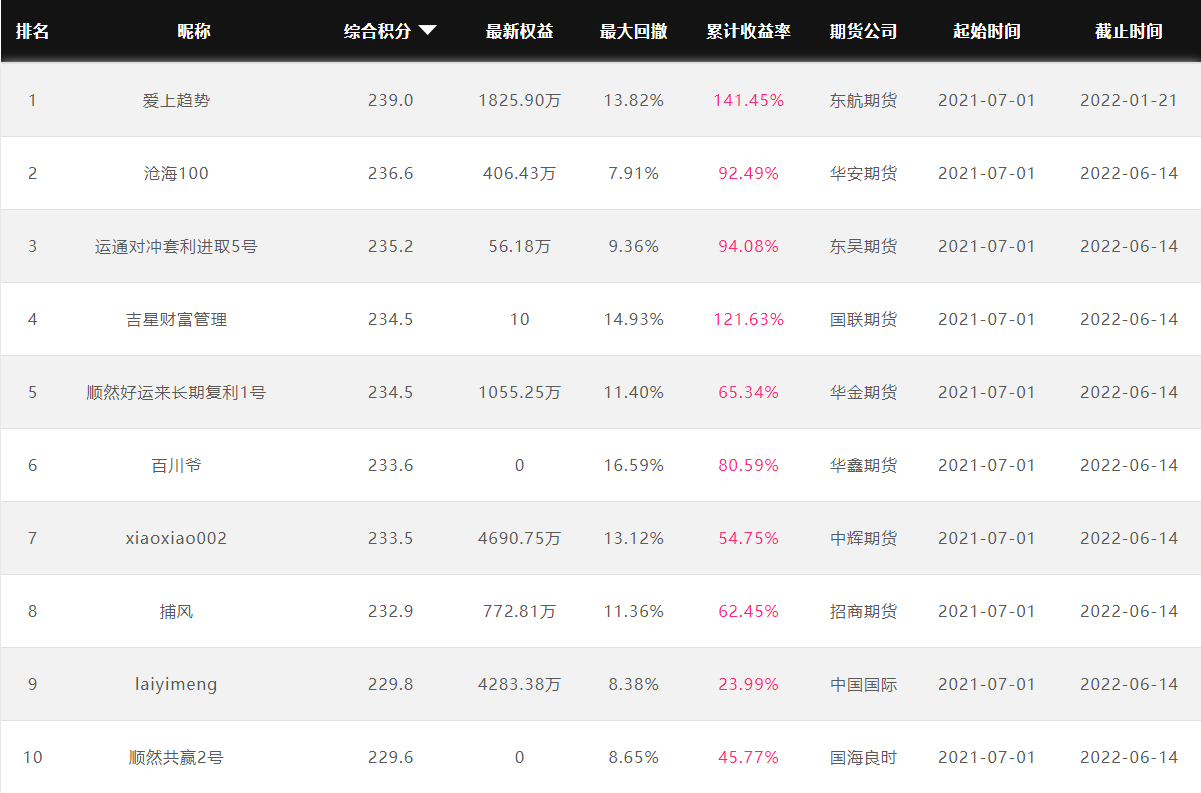The image size is (1201, 793).
Task: Click return rate 54.75%
Action: click(x=749, y=538)
